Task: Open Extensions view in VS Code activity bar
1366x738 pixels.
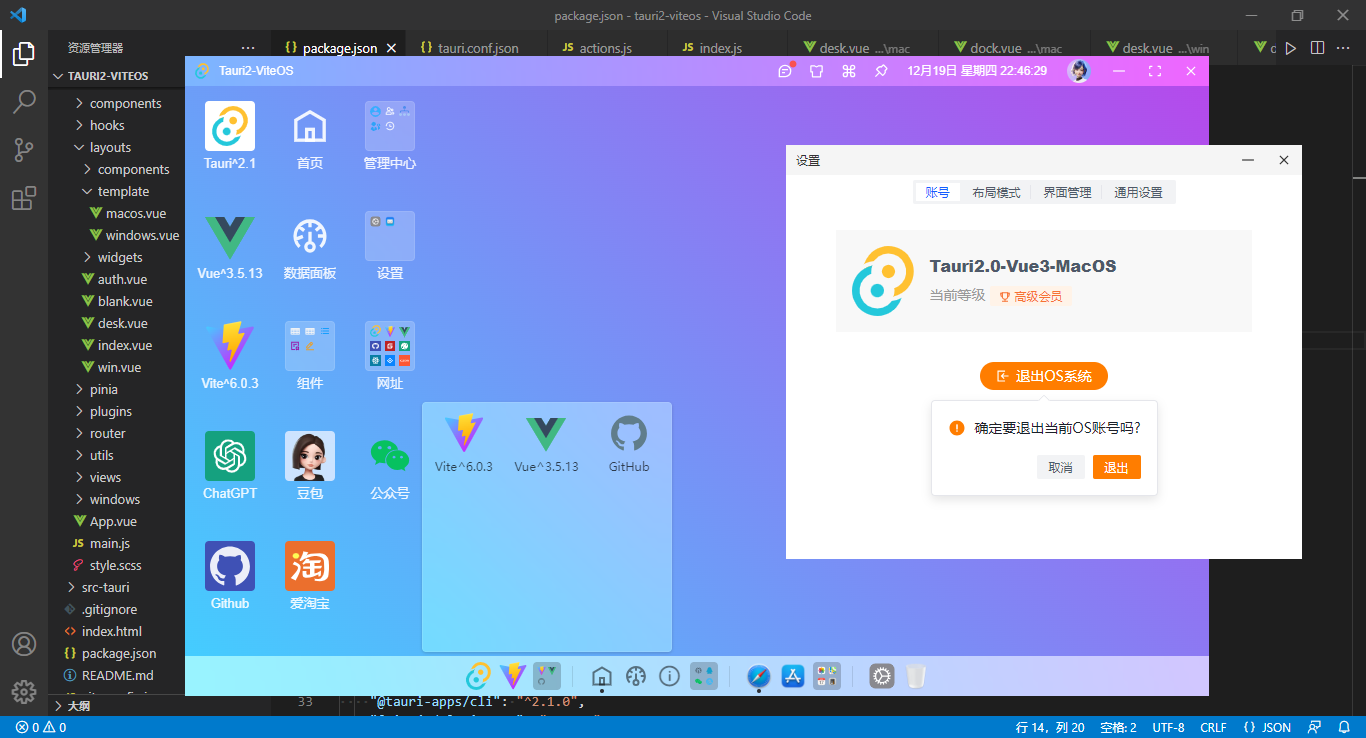Action: point(24,199)
